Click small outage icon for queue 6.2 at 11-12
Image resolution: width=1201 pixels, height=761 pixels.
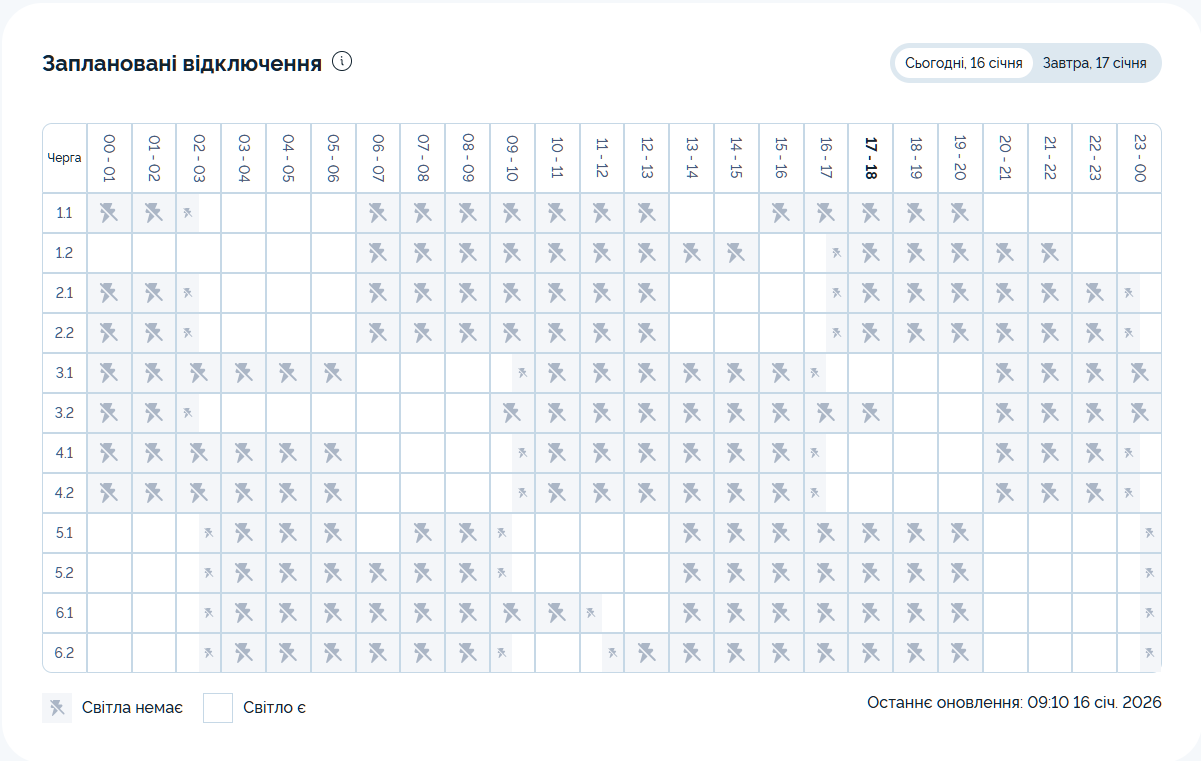point(612,653)
